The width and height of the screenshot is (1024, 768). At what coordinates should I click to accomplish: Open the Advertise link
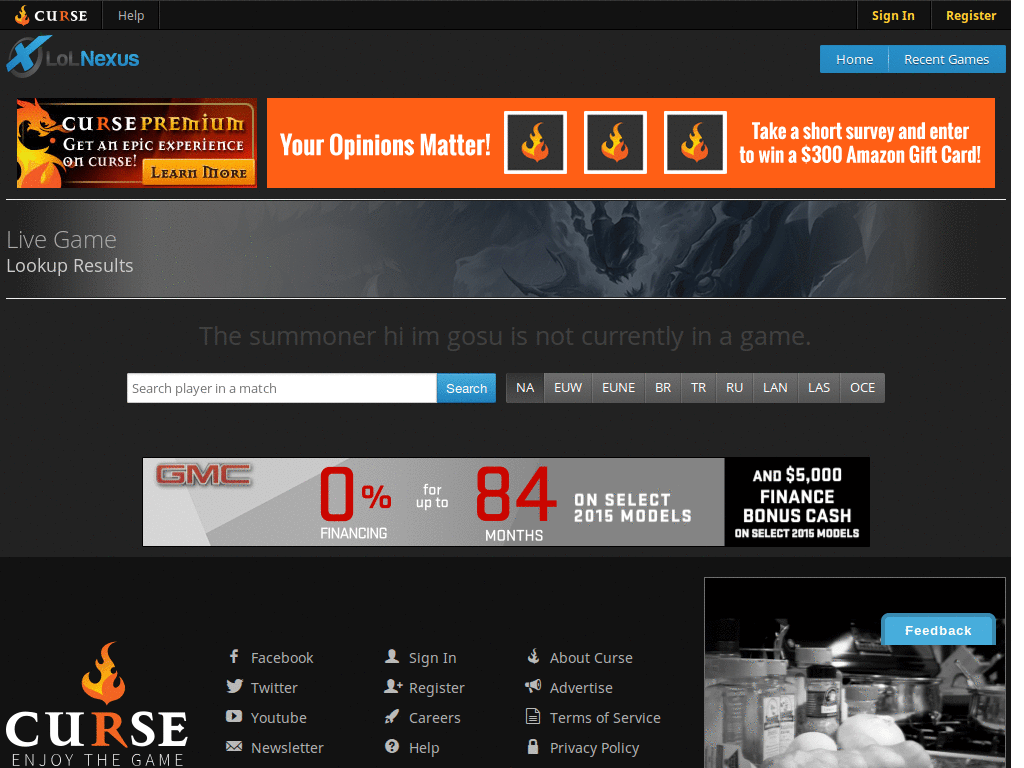coord(581,688)
